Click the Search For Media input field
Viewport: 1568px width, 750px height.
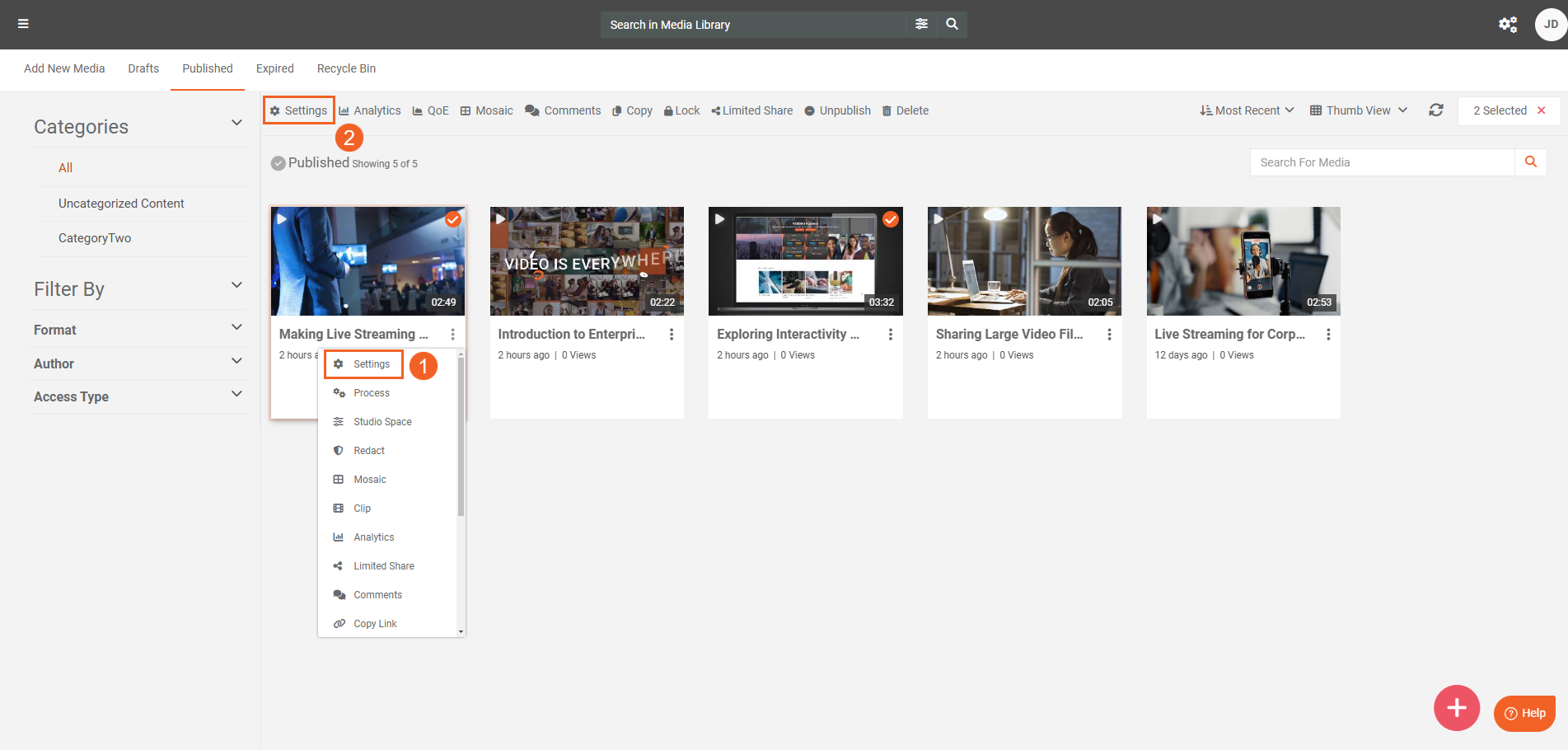pos(1382,162)
